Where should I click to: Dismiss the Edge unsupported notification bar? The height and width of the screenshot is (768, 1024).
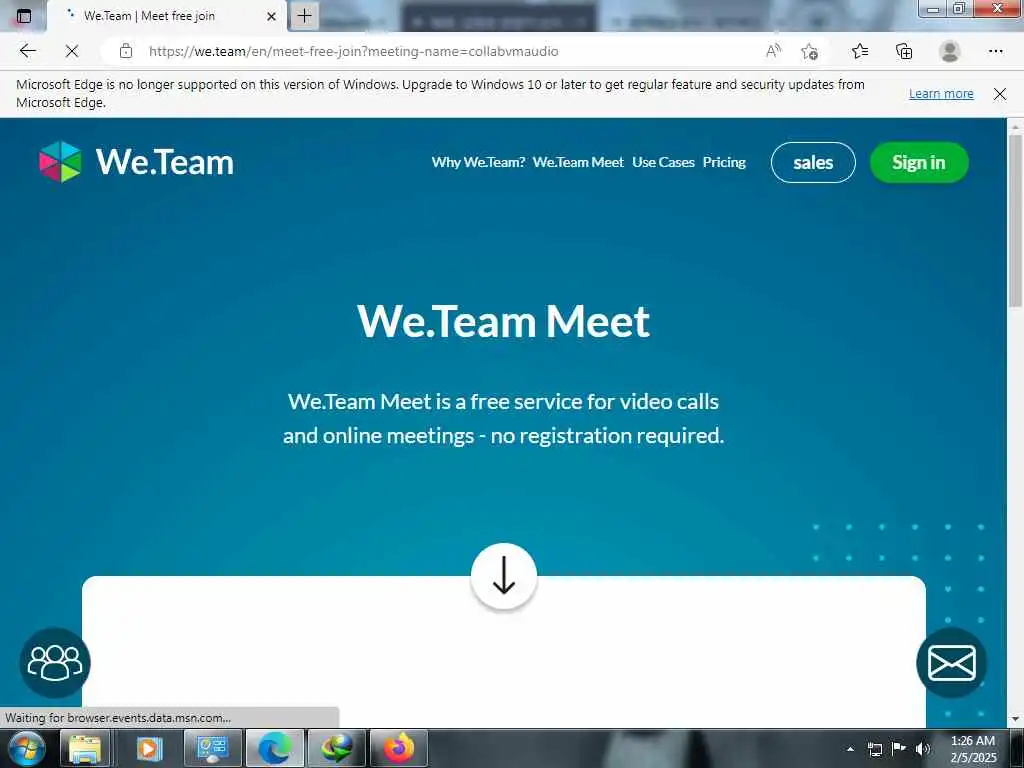pyautogui.click(x=1000, y=93)
